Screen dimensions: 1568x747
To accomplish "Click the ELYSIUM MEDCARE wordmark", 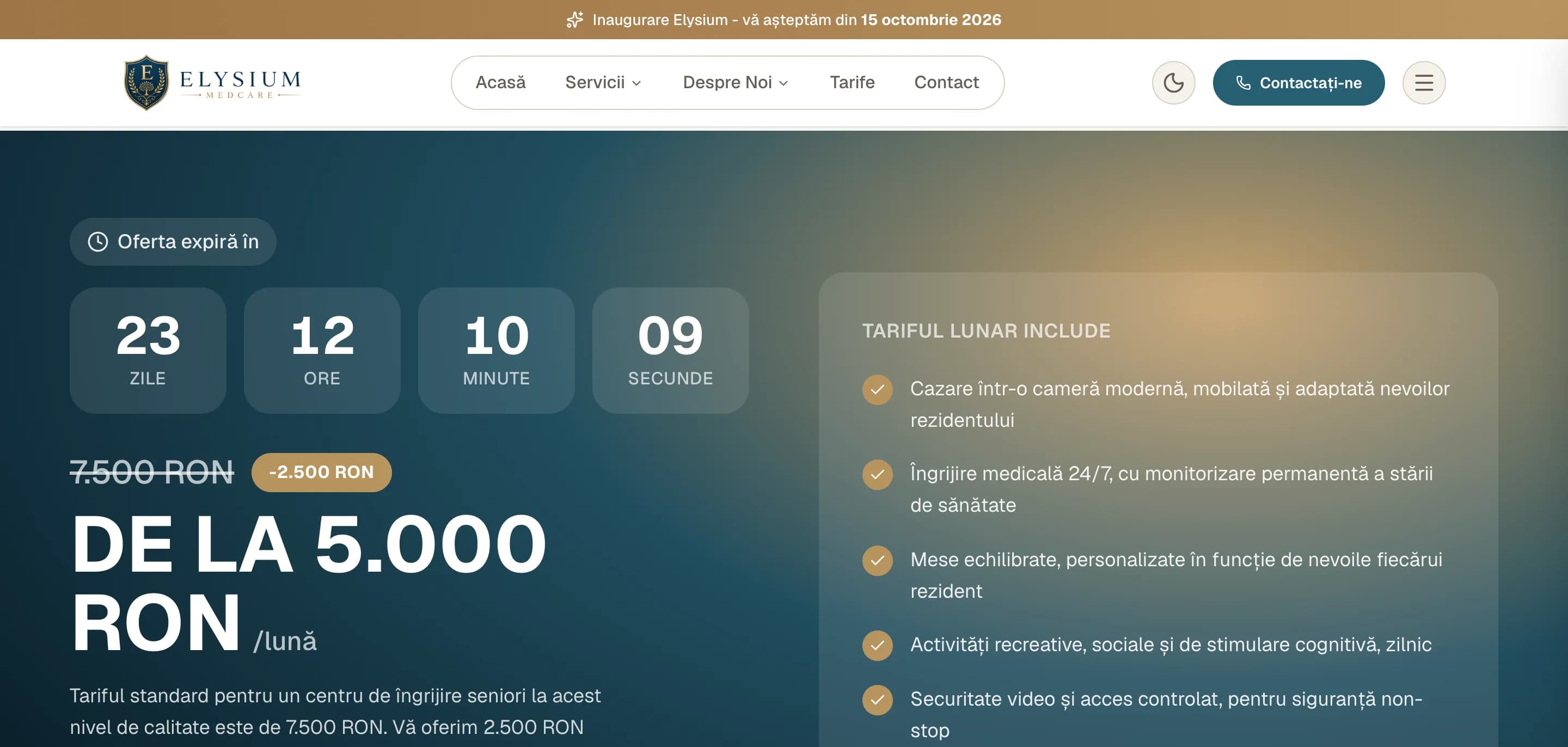I will pos(240,84).
